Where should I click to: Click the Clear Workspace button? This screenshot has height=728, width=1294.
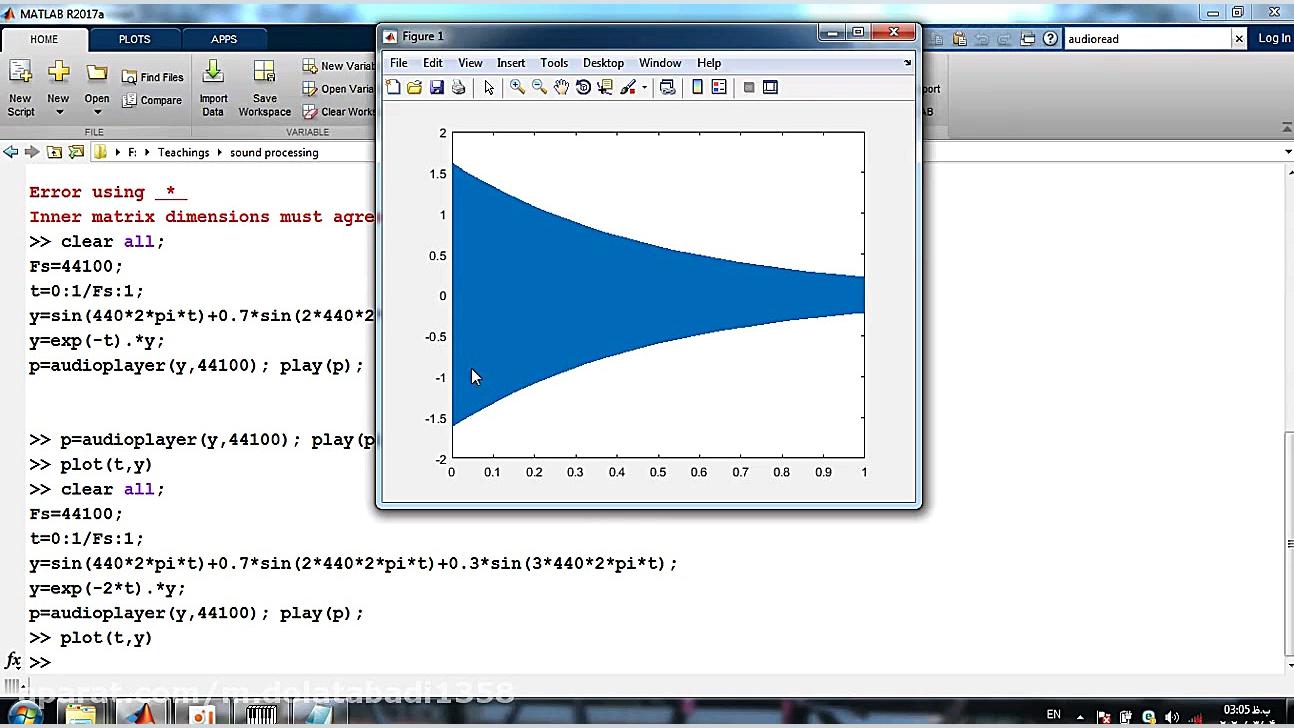pos(339,112)
